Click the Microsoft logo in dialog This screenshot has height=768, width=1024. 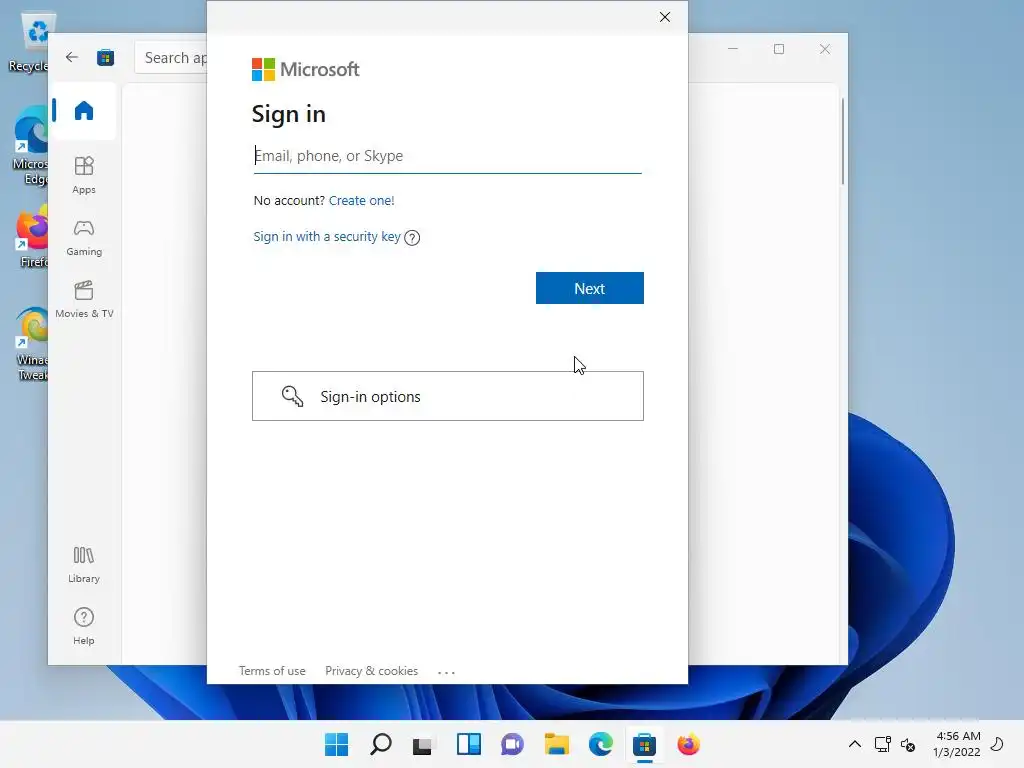pos(306,69)
